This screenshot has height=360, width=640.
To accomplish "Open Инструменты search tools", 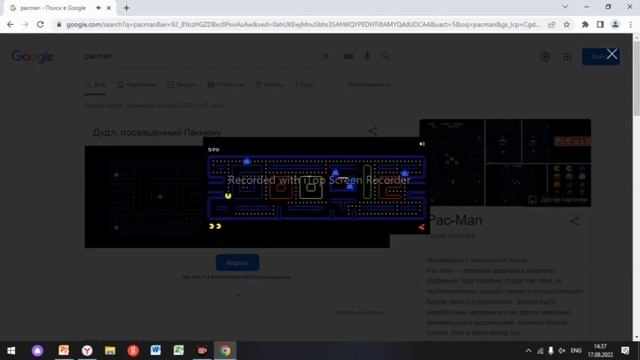I will (369, 84).
